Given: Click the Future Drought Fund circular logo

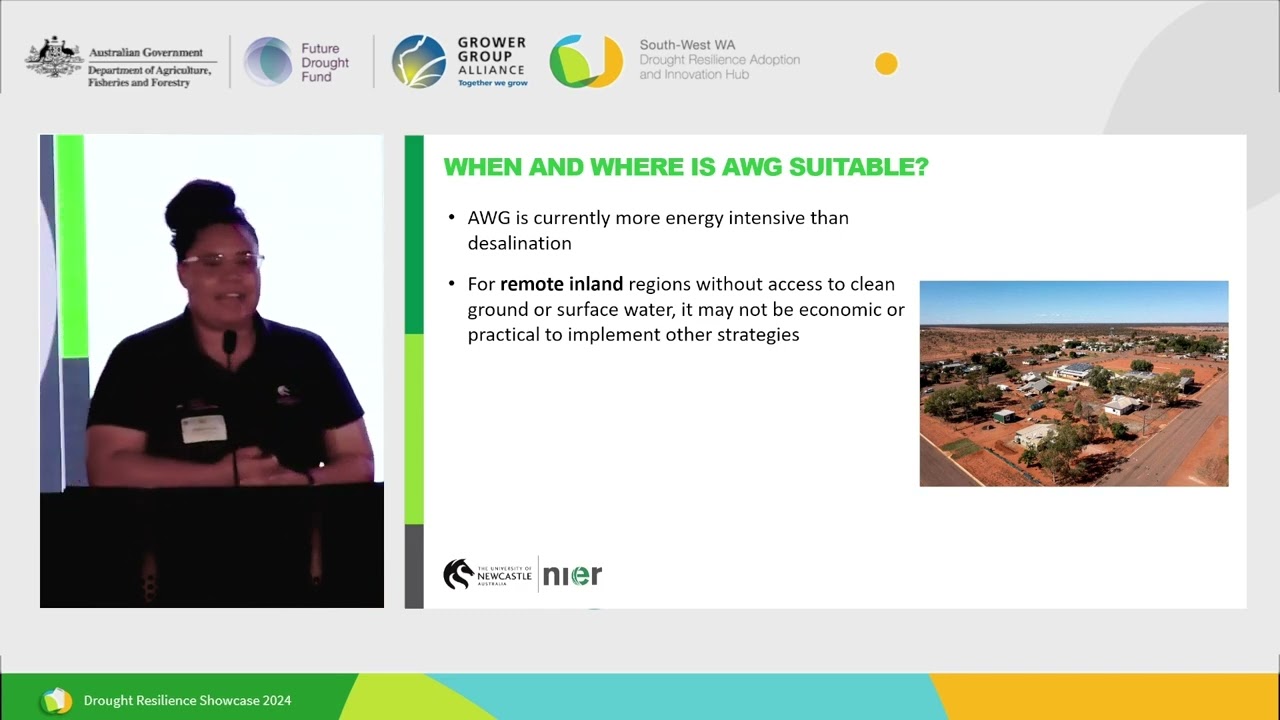Looking at the screenshot, I should point(268,62).
